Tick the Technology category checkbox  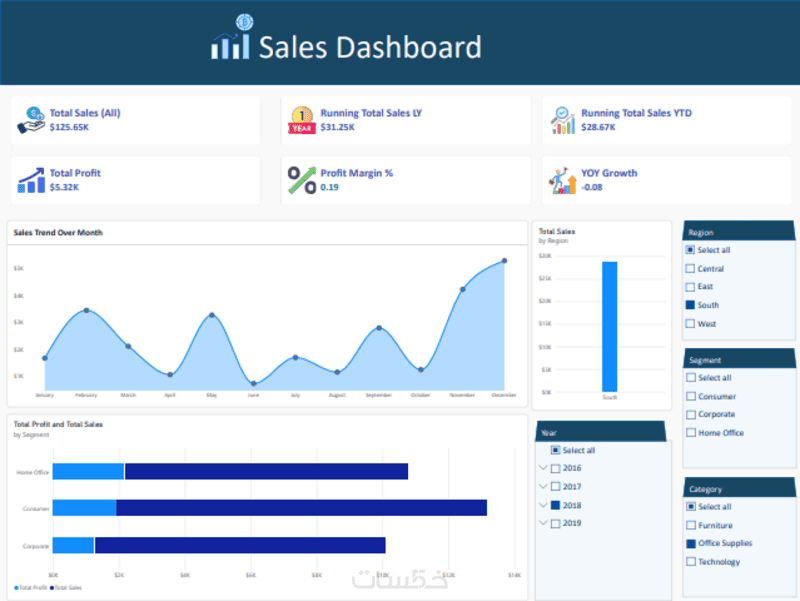coord(691,561)
